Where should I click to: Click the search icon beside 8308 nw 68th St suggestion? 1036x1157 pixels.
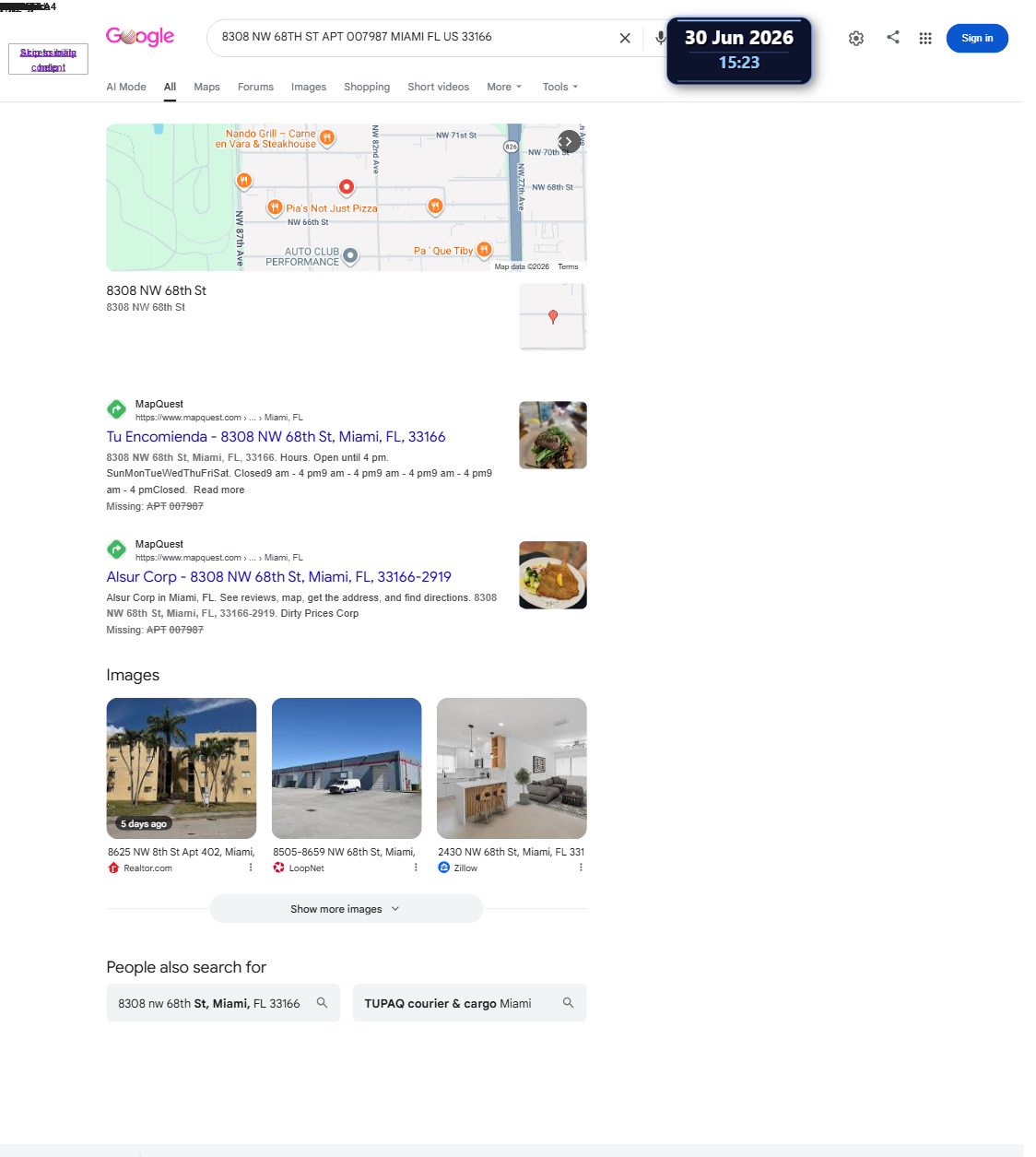322,1002
